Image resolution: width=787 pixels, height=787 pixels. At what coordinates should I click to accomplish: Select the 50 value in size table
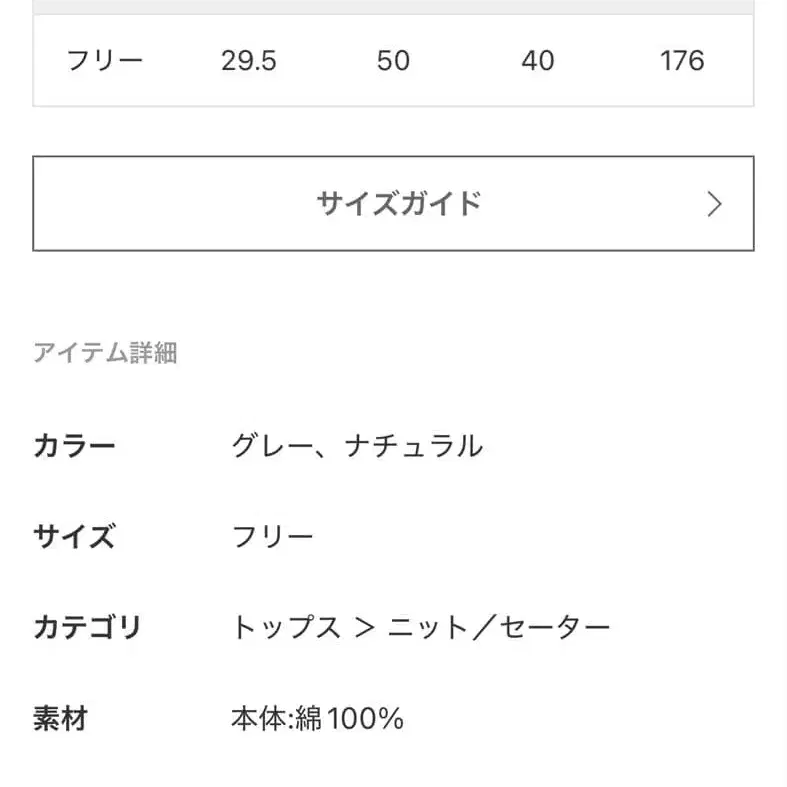pos(393,60)
